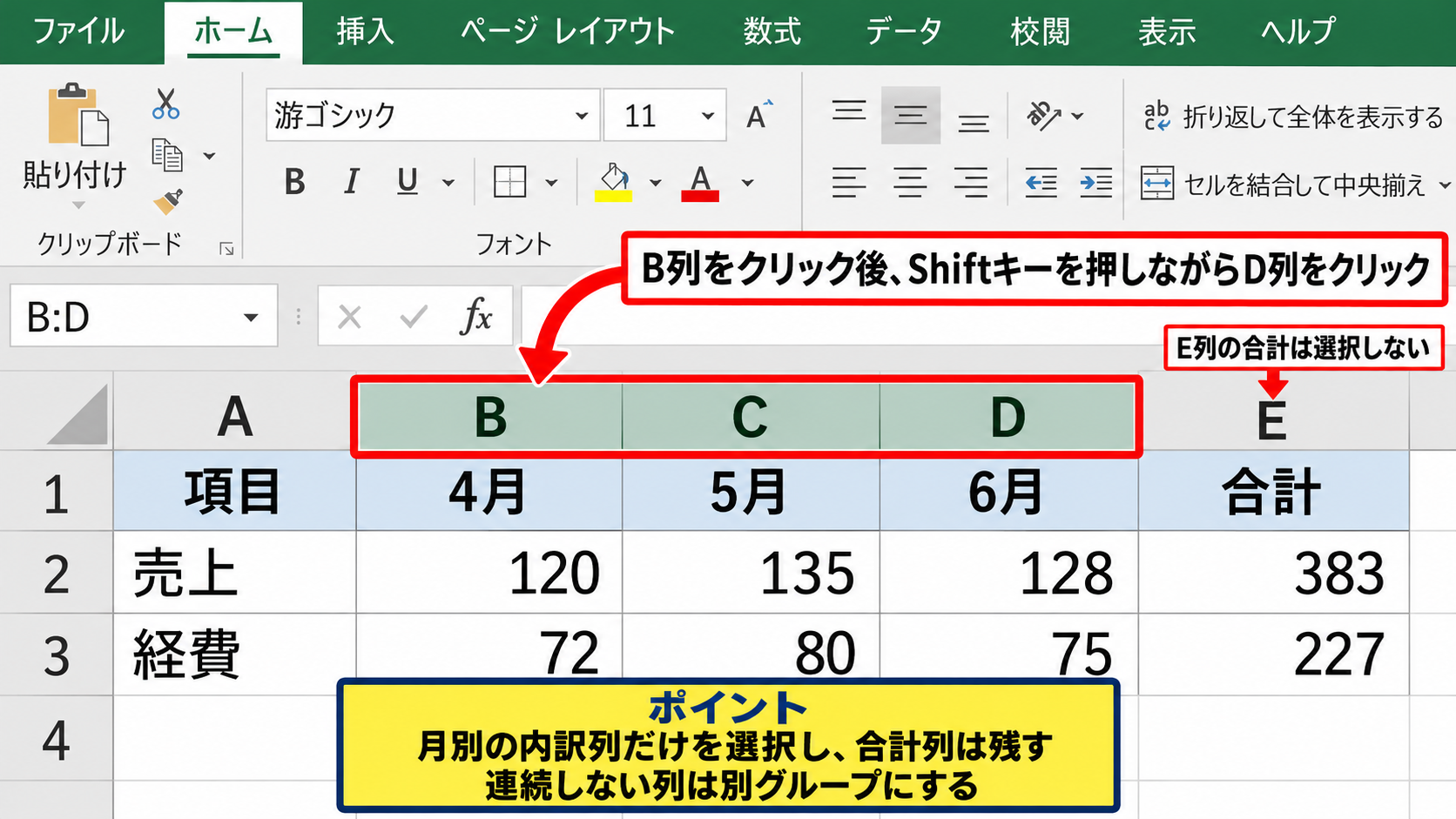Align text left

click(x=849, y=183)
